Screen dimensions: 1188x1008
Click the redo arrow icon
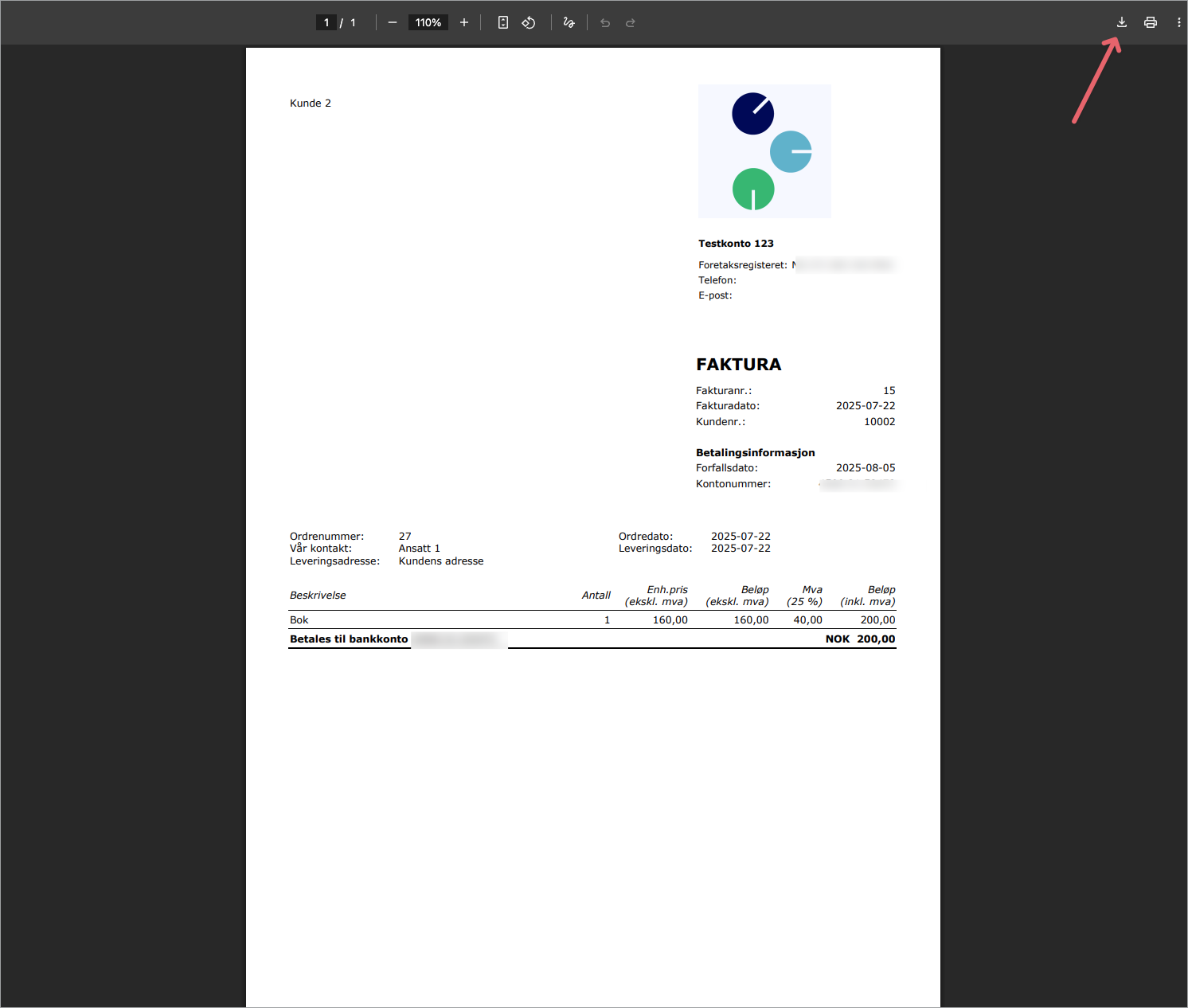click(x=631, y=22)
